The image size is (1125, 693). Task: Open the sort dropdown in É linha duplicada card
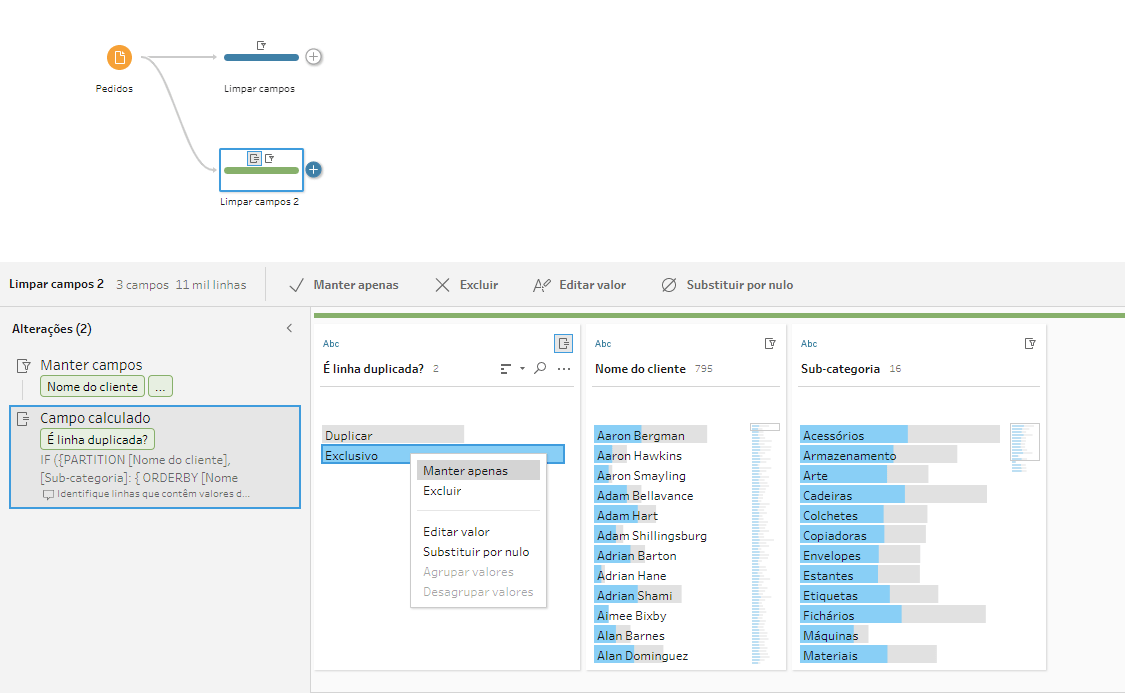pos(512,369)
